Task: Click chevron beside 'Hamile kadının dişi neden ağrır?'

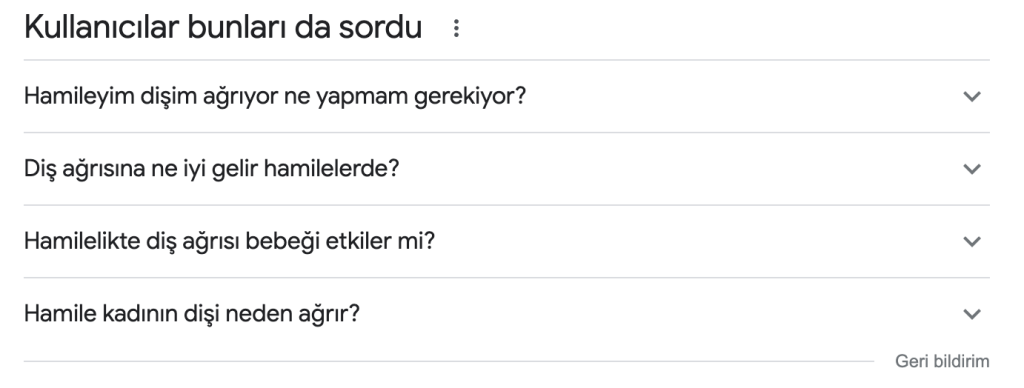Action: pos(972,314)
